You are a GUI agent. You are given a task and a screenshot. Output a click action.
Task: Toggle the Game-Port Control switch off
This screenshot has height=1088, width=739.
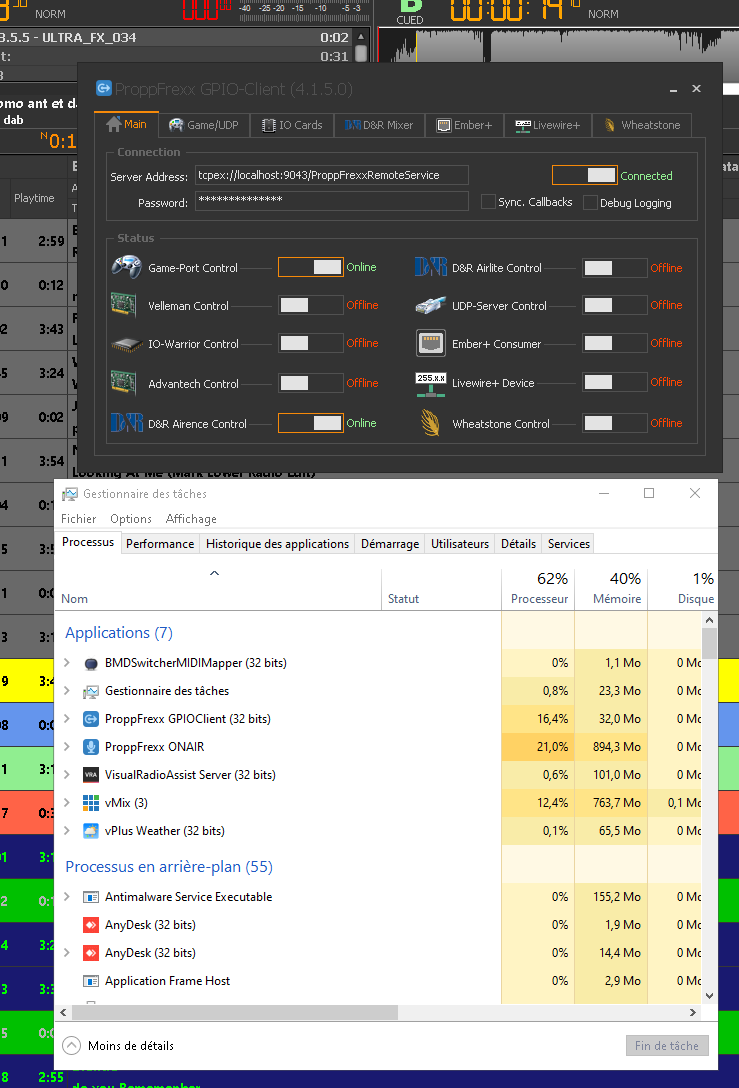tap(311, 267)
